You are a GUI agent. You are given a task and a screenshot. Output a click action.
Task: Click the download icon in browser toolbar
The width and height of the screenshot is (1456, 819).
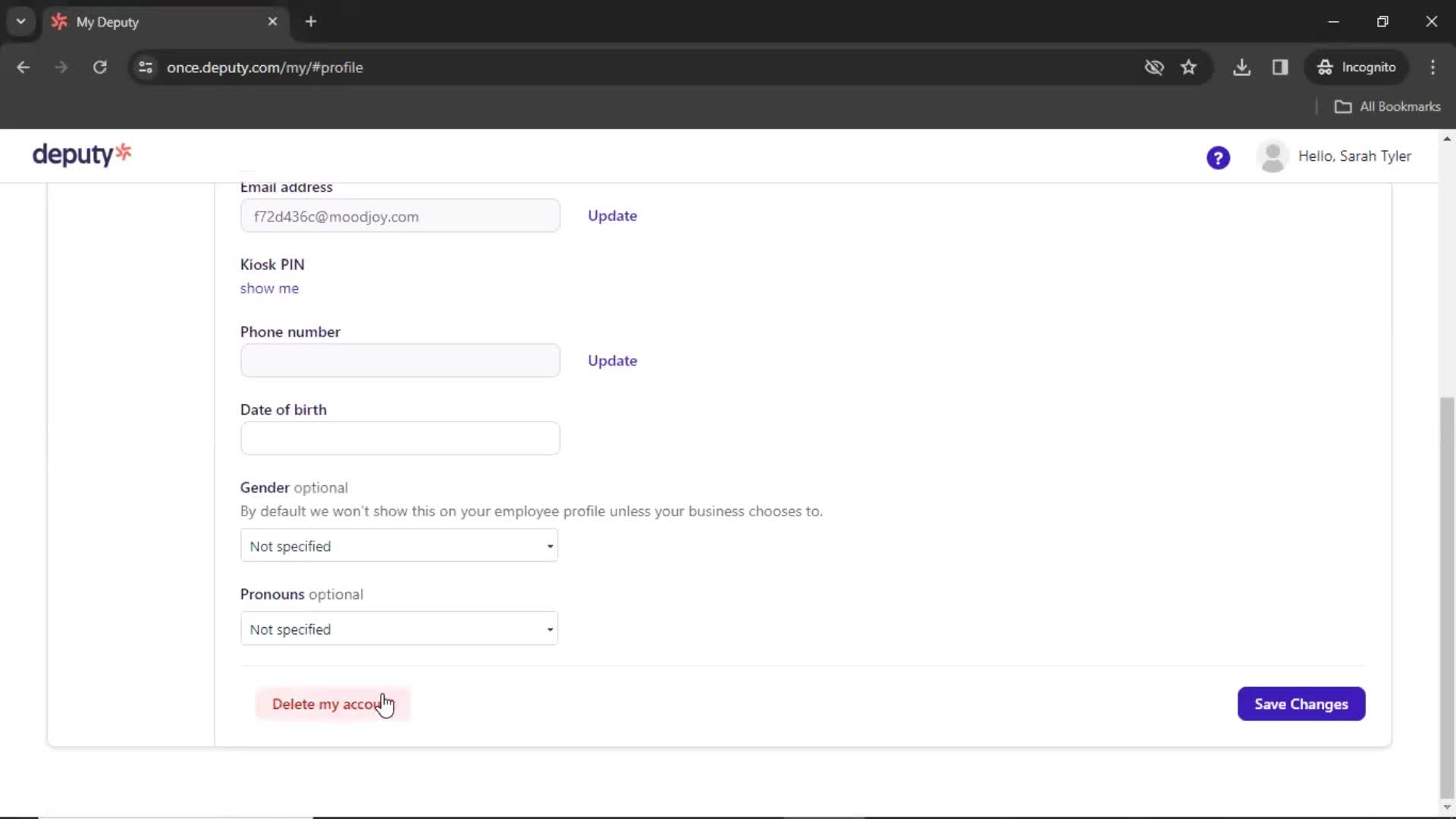(x=1242, y=67)
